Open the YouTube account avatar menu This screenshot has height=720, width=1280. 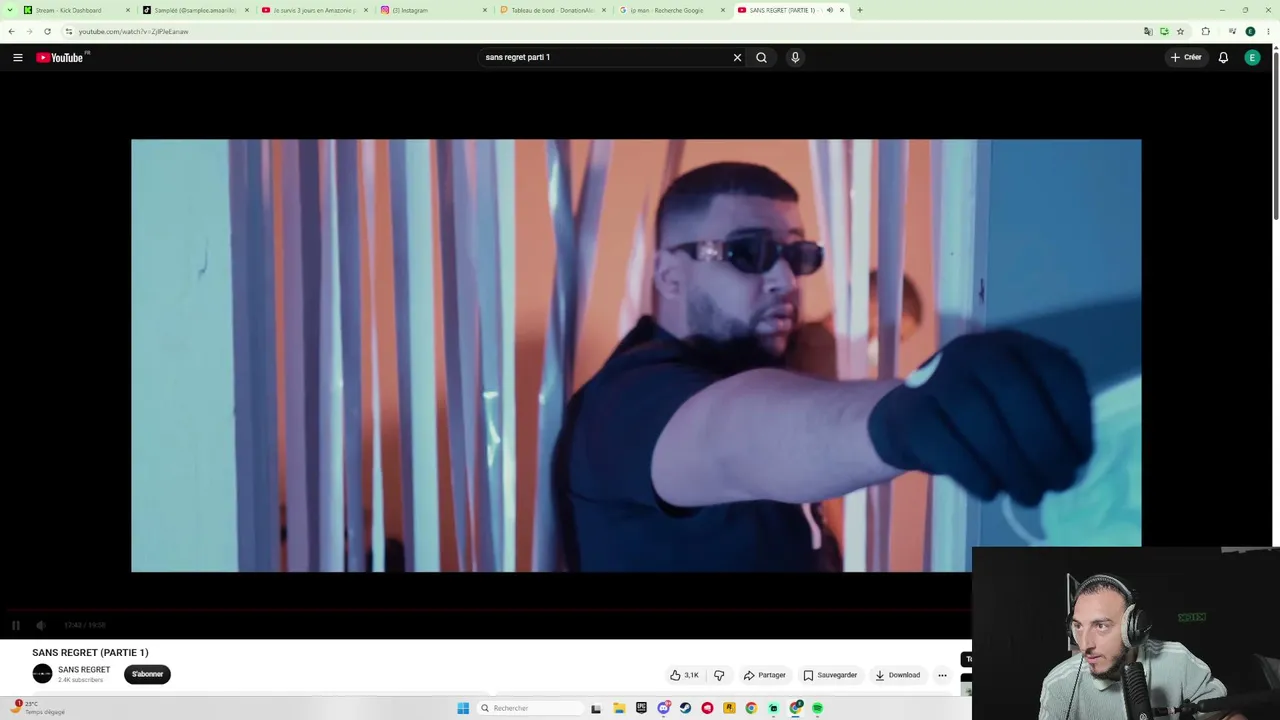click(1252, 58)
